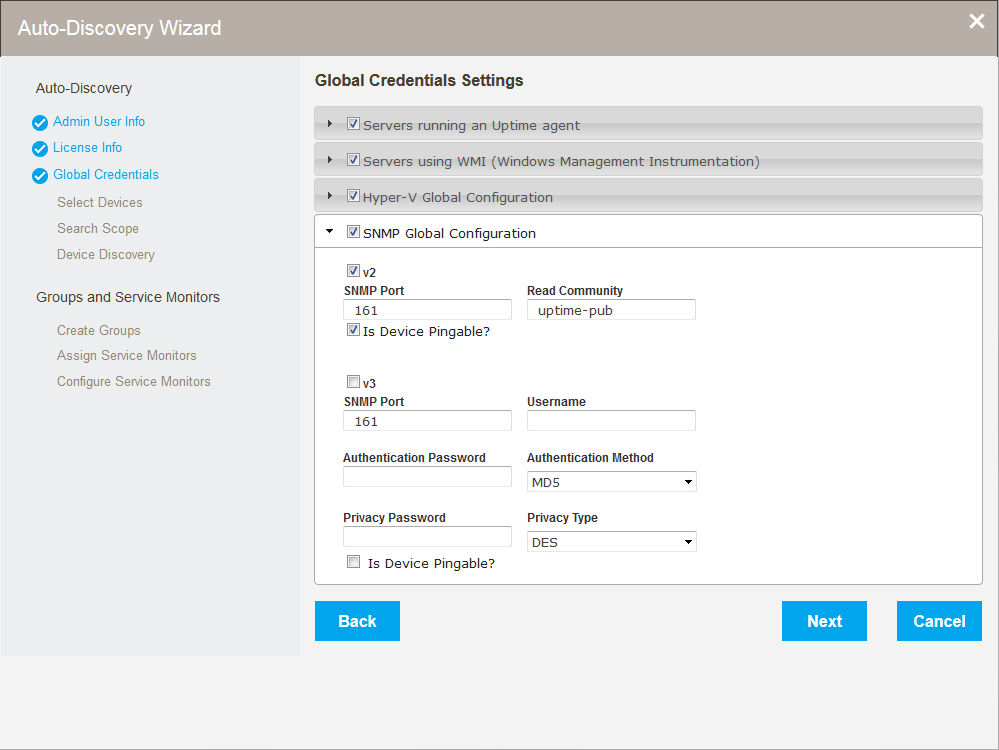Toggle v2 Is Device Pingable checkbox
The width and height of the screenshot is (999, 750).
pyautogui.click(x=353, y=329)
